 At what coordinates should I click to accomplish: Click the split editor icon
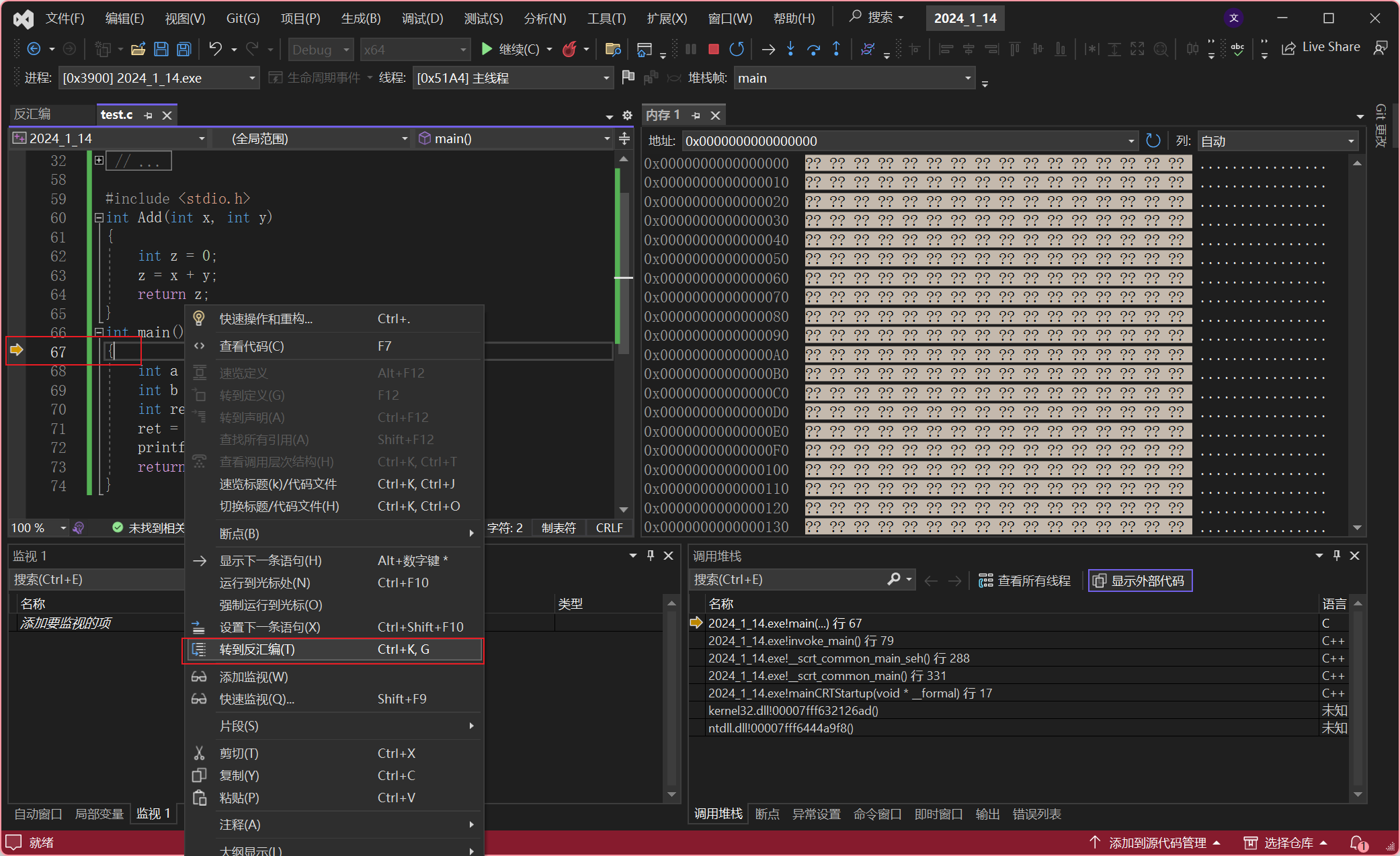624,138
